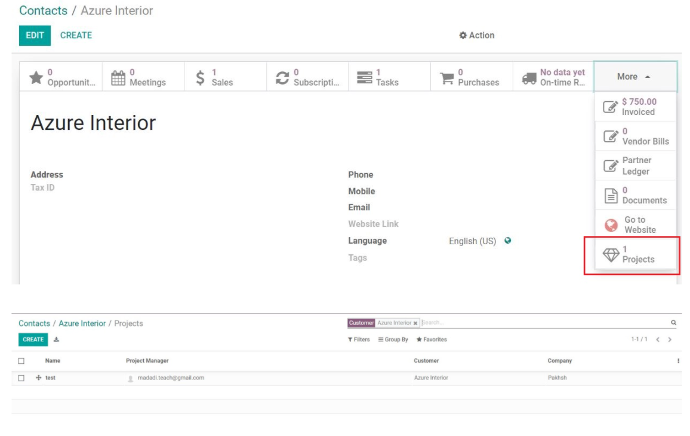Click the export download icon next to Create
Screen dimensions: 690x436
56,339
